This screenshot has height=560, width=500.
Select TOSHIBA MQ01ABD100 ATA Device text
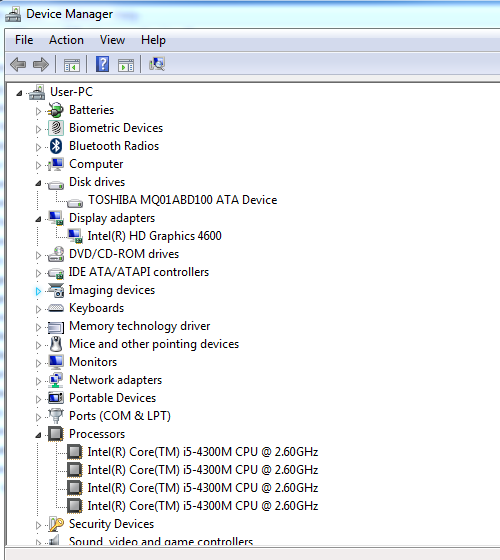[x=182, y=200]
